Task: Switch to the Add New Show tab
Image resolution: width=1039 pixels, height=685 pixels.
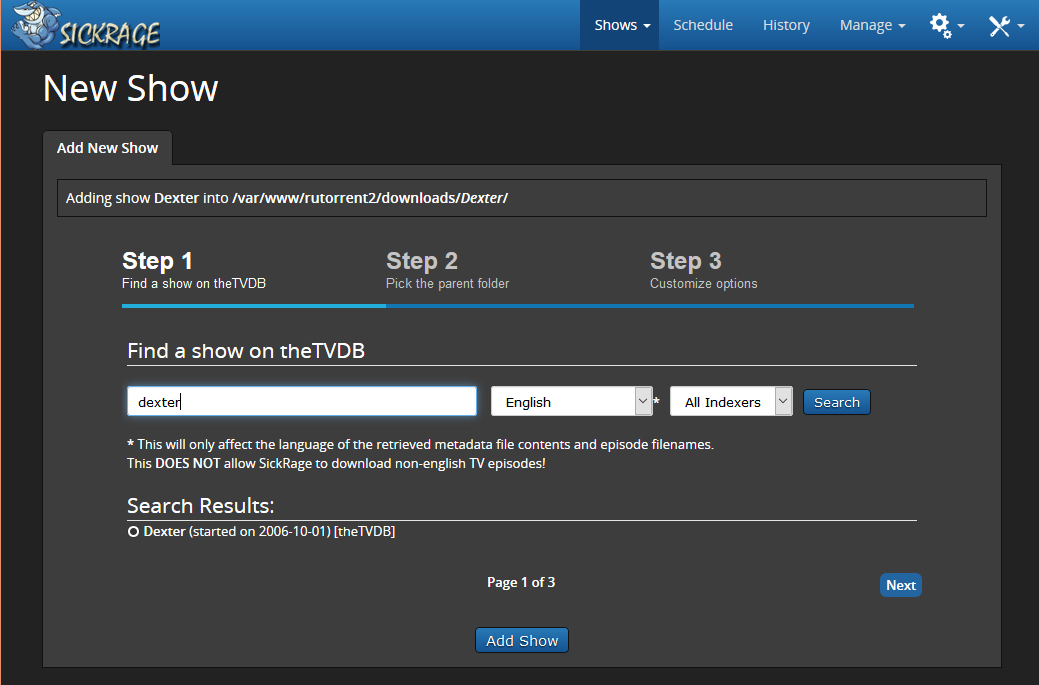Action: (x=107, y=148)
